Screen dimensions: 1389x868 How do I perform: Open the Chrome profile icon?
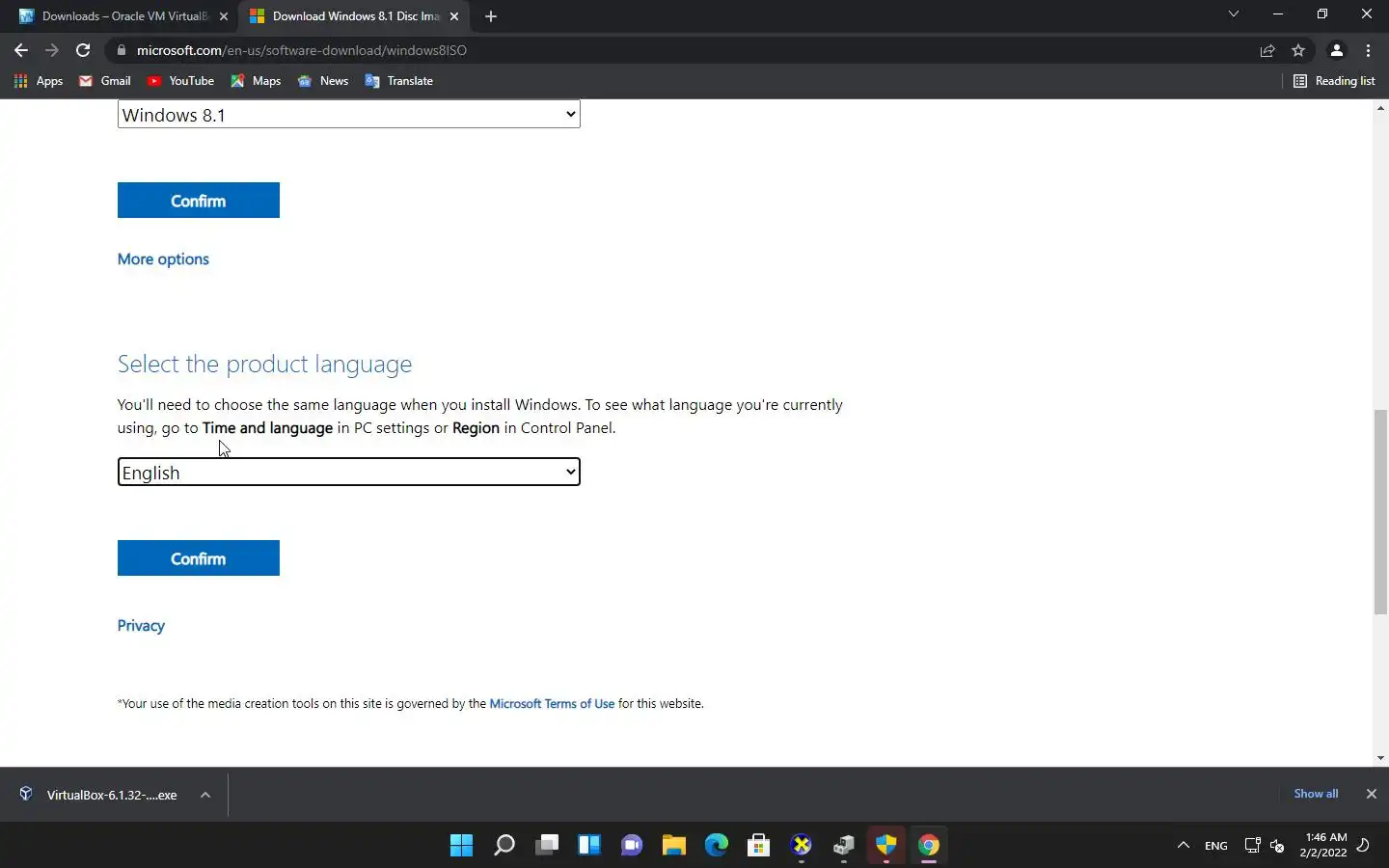tap(1337, 50)
